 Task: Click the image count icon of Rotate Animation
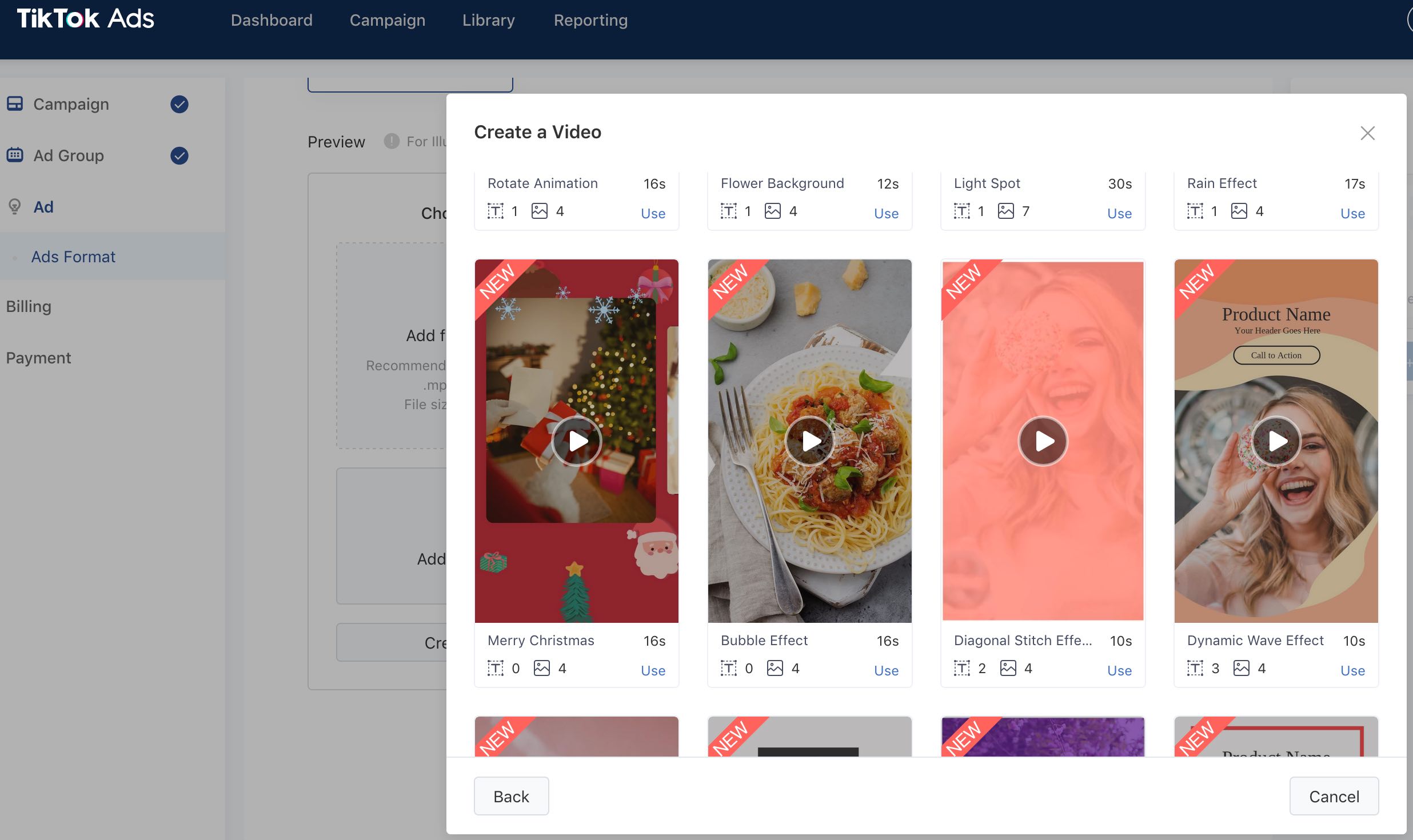(540, 211)
